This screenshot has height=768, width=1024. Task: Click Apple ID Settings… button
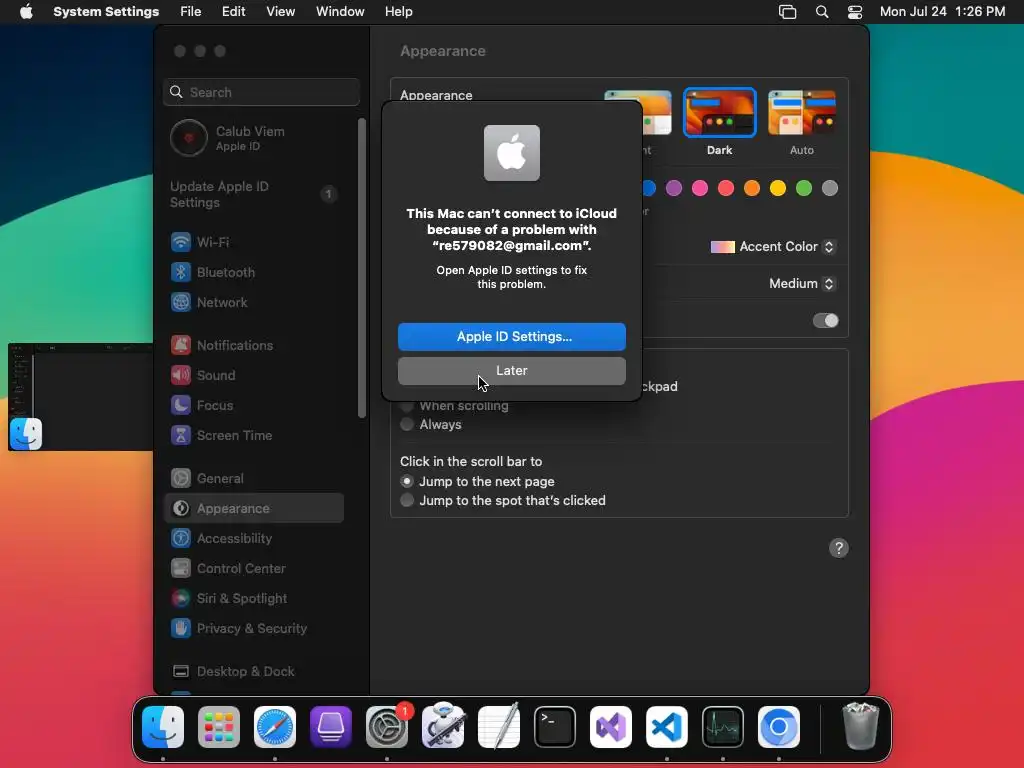tap(512, 336)
